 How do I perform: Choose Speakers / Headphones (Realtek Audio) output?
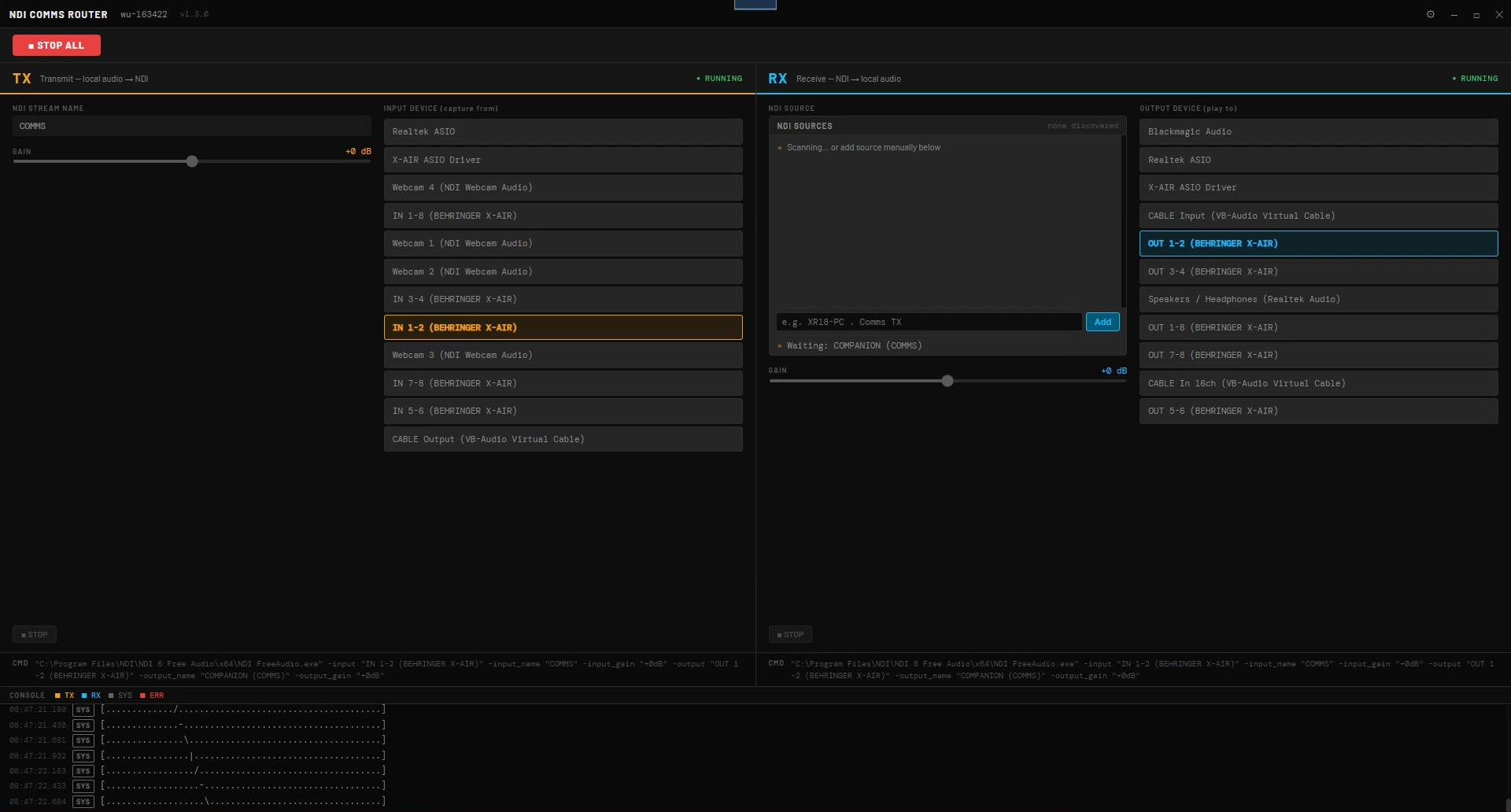[1318, 299]
